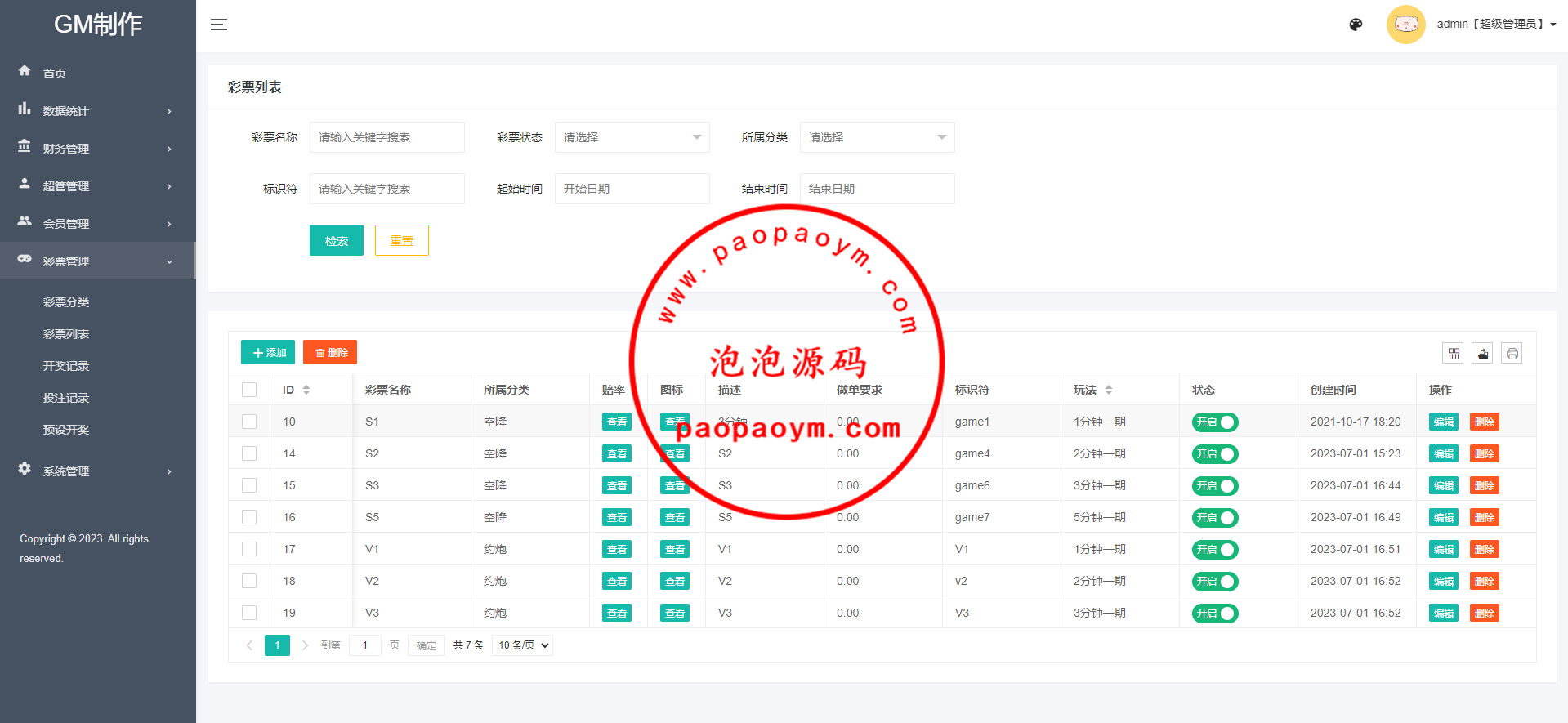Click the print table icon

tap(1512, 353)
